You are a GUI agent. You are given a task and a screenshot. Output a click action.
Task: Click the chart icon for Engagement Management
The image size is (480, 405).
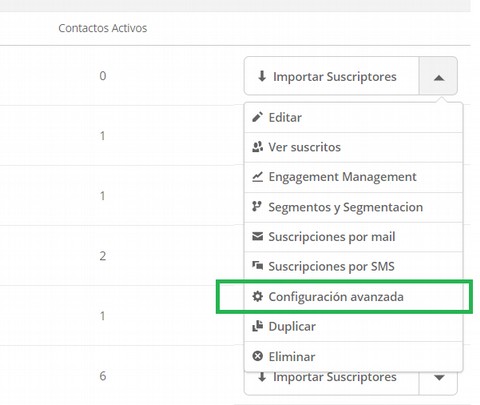click(x=257, y=177)
